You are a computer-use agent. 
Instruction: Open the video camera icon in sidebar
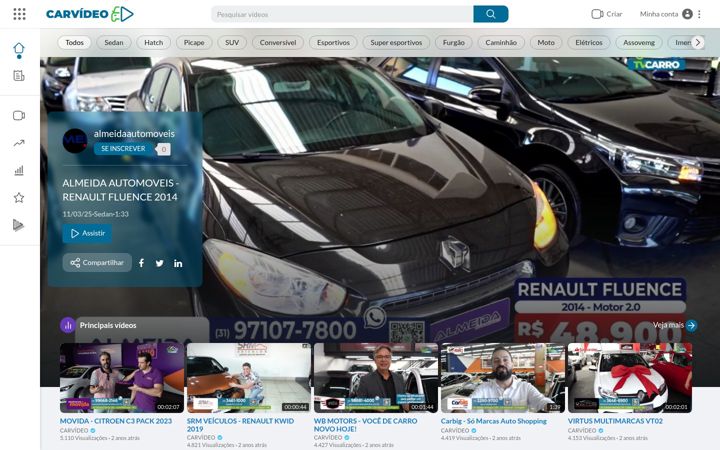click(19, 116)
